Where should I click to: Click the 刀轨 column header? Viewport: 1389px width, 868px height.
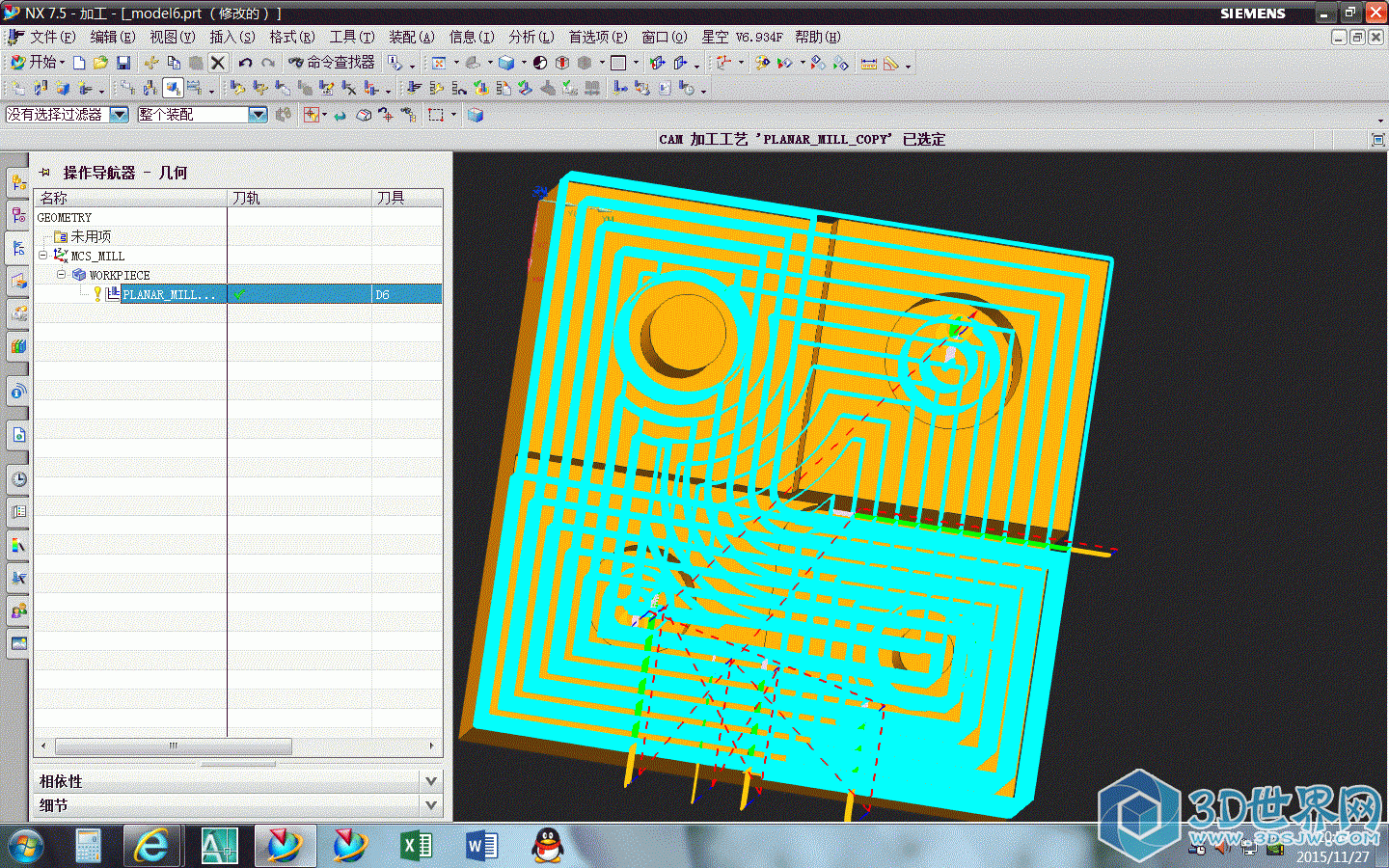tap(300, 198)
